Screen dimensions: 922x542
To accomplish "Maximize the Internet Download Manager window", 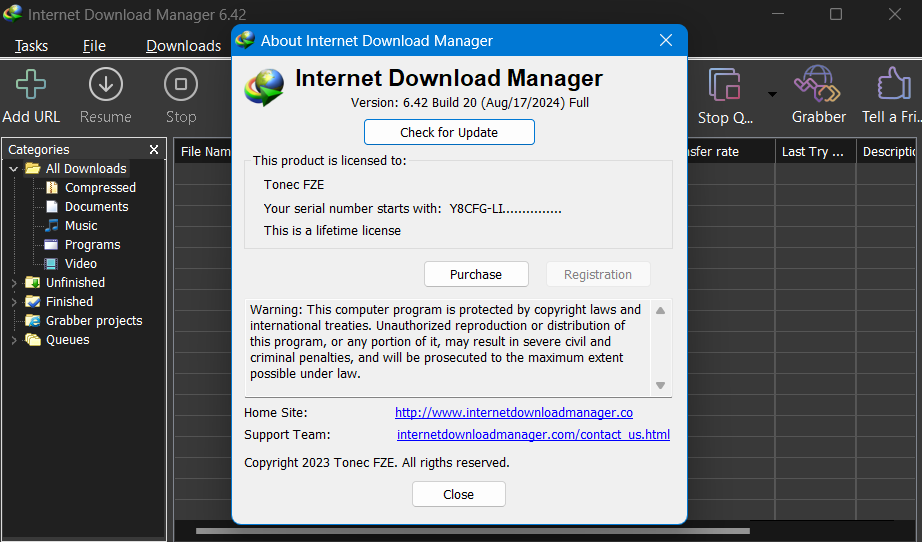I will pos(836,14).
